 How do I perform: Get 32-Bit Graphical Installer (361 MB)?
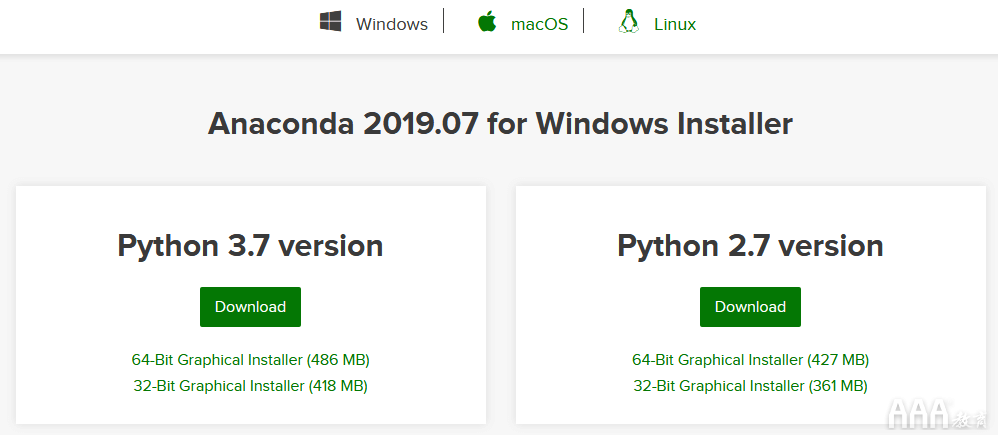[x=750, y=385]
